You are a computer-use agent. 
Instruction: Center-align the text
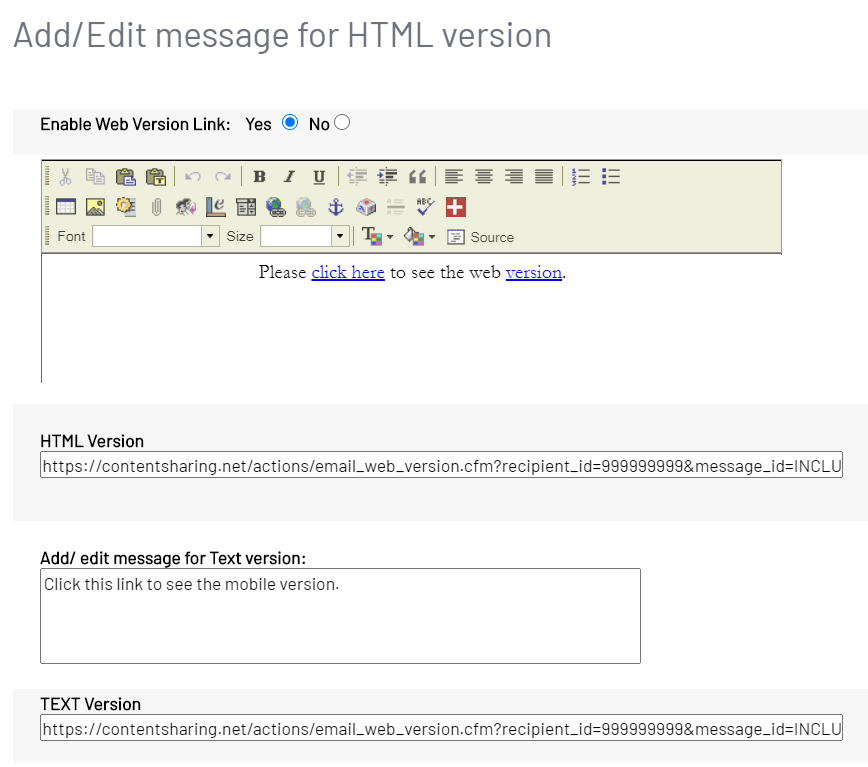484,177
